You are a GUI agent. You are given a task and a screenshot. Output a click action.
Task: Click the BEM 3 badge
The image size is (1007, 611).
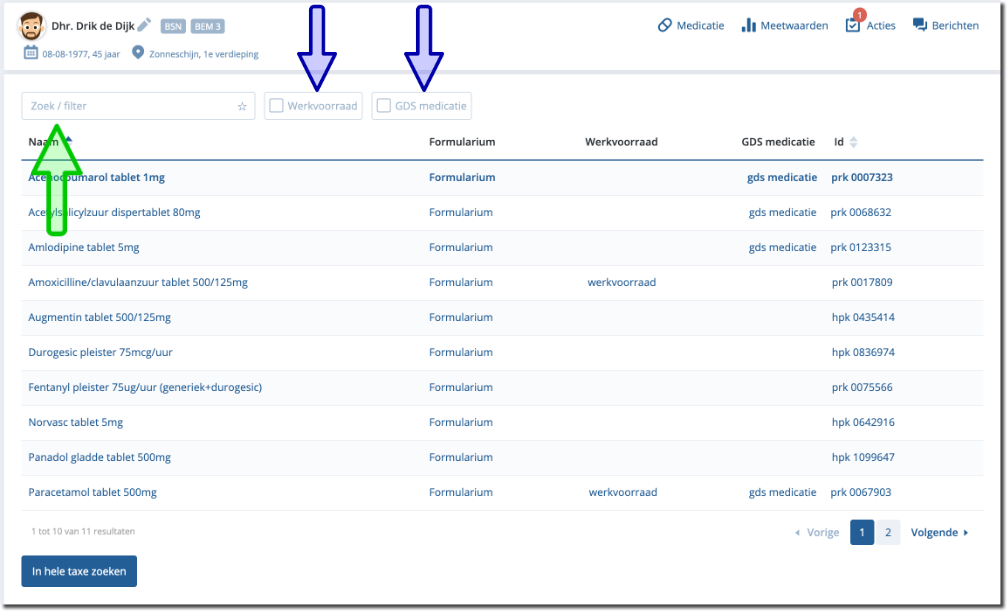tap(208, 26)
